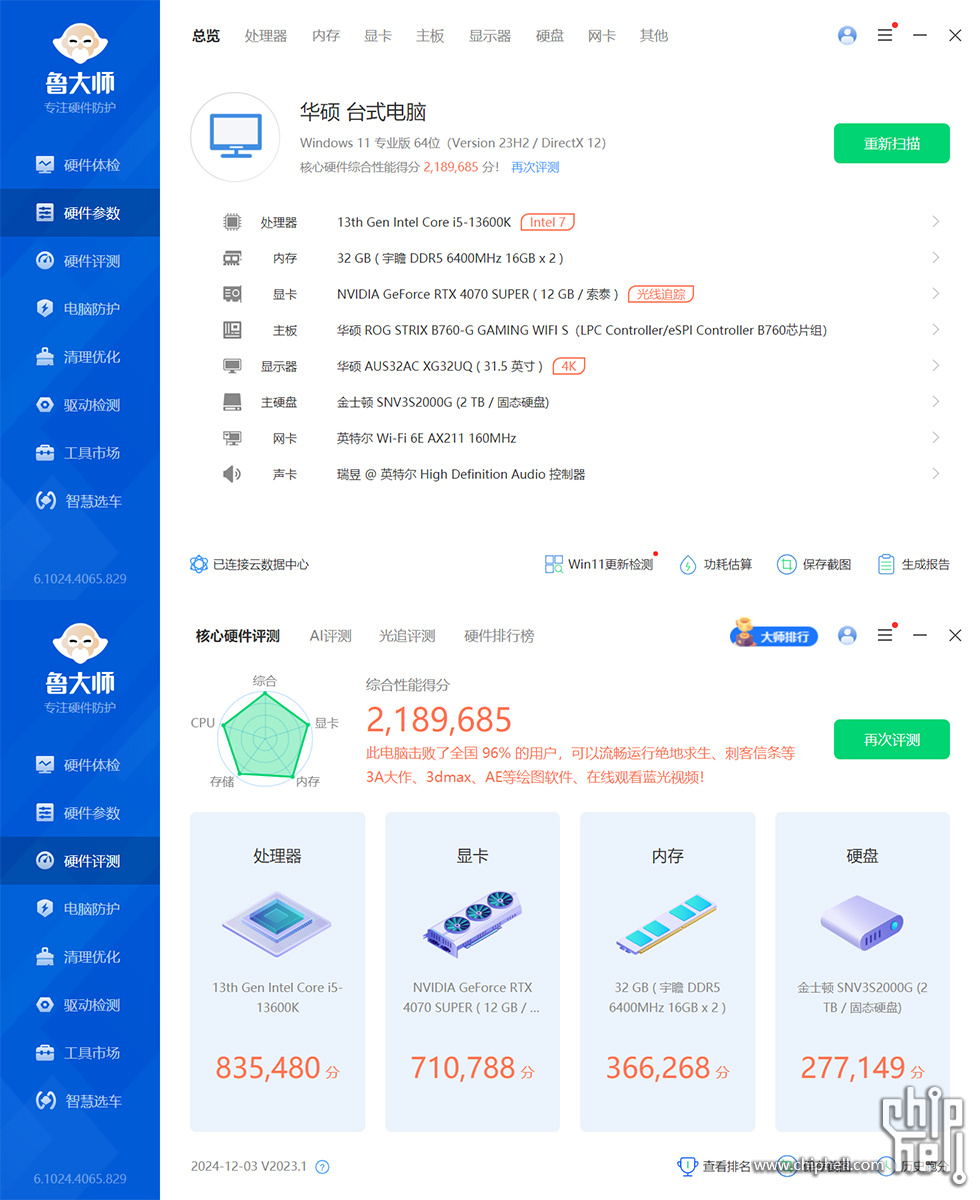The width and height of the screenshot is (980, 1200).
Task: Open 智慧选车 in the 总览 window sidebar
Action: pos(80,501)
